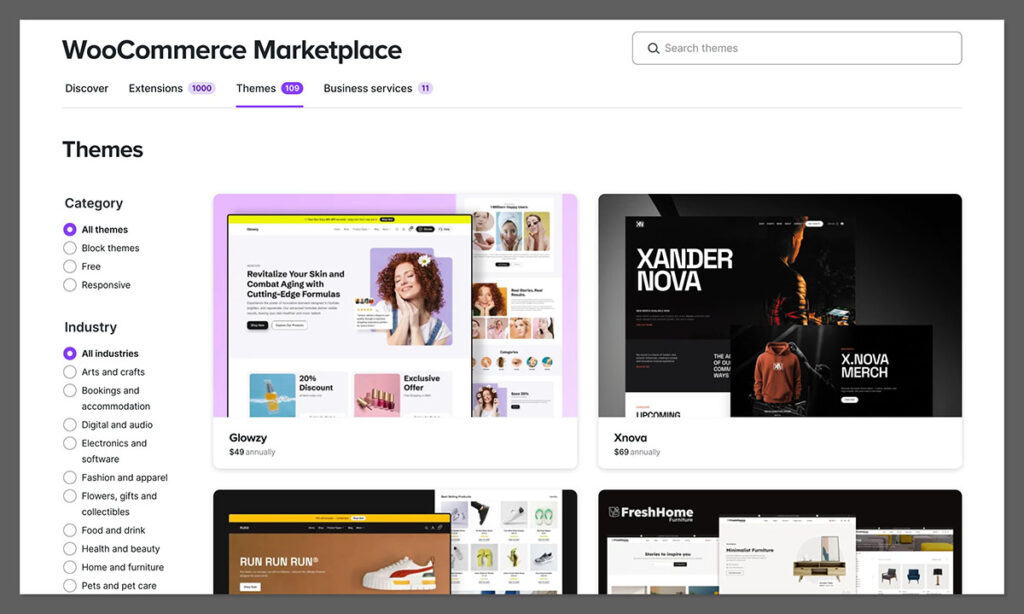1024x614 pixels.
Task: Open the Extensions tab
Action: tap(155, 88)
